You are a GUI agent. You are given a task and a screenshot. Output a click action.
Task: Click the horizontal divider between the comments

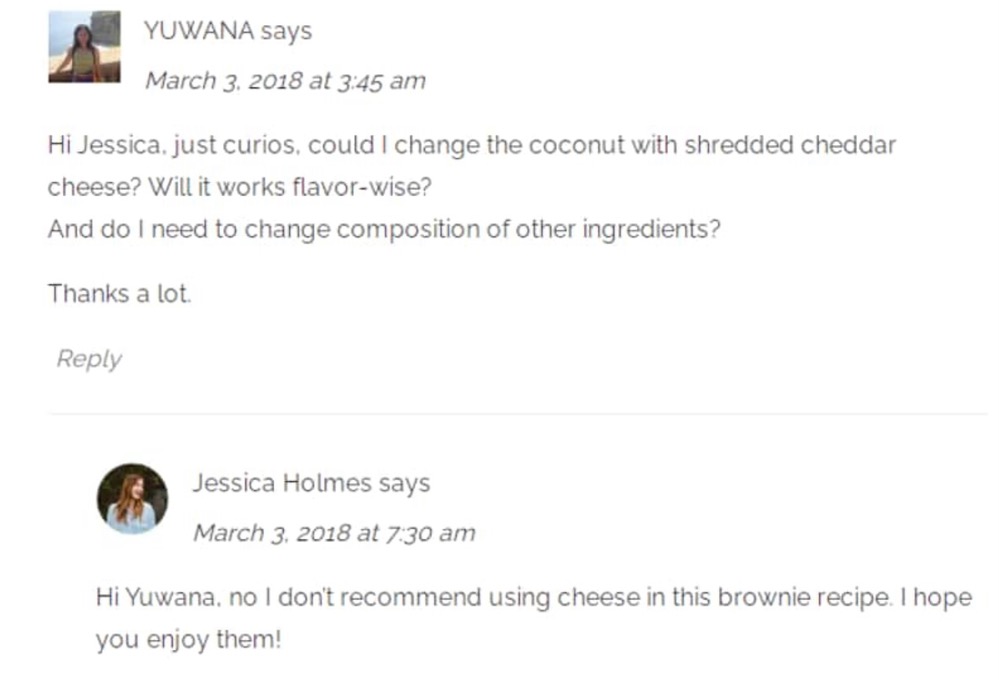coord(517,413)
